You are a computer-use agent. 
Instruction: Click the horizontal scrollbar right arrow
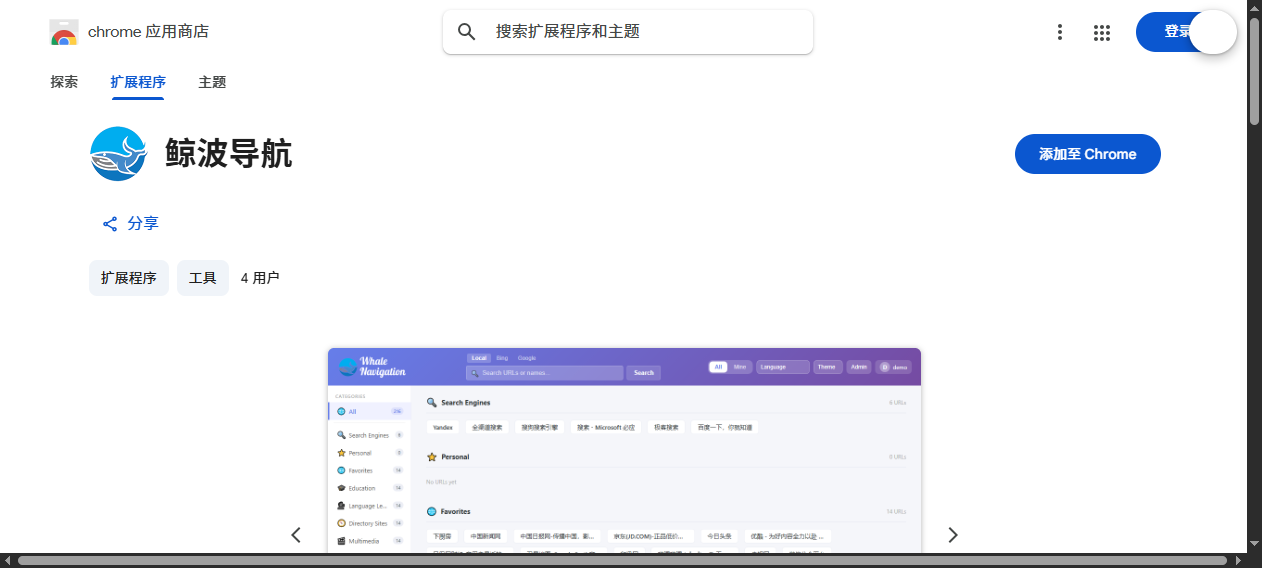(x=1238, y=560)
